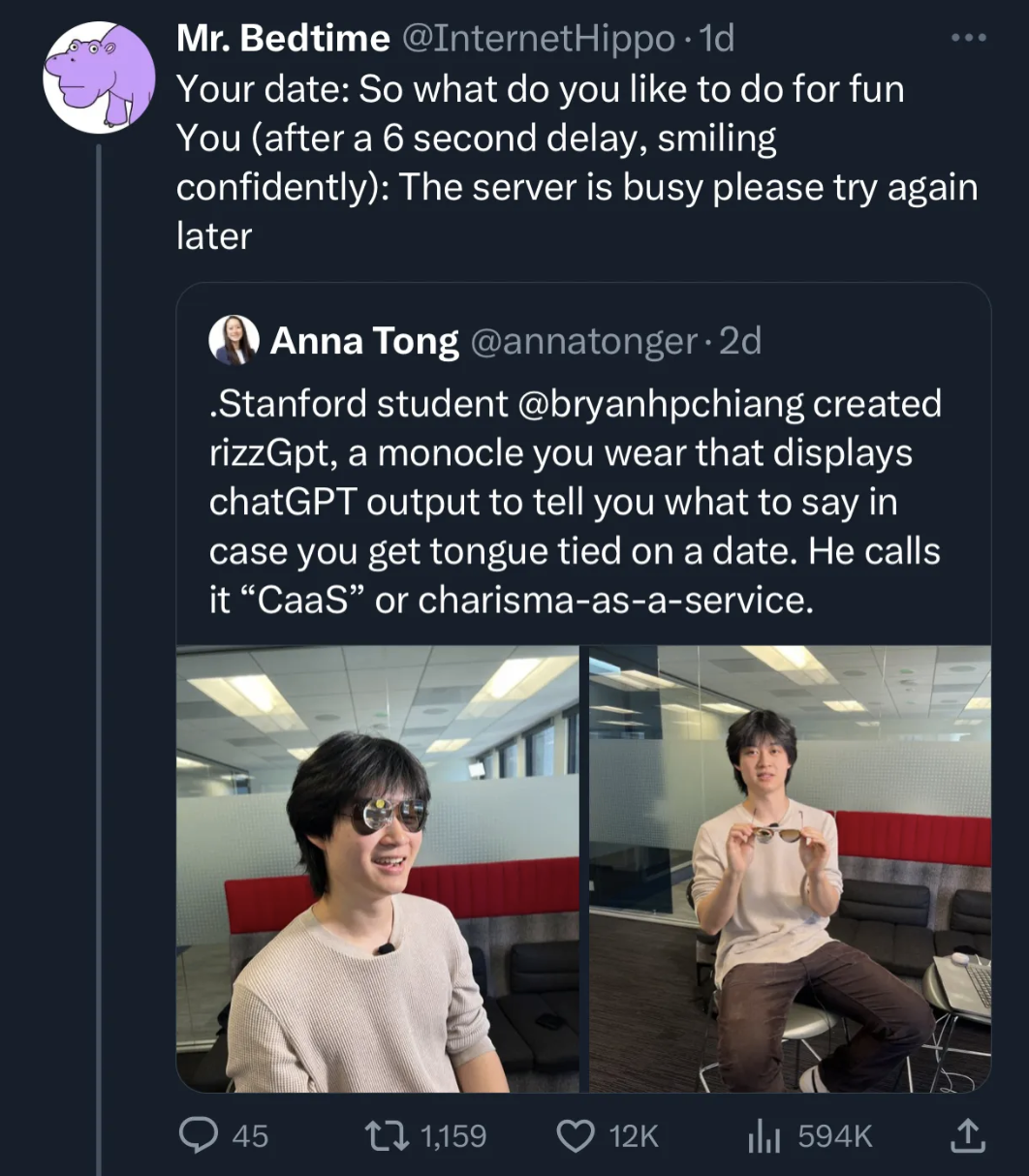Click the share upload icon
Viewport: 1029px width, 1176px height.
point(966,1135)
